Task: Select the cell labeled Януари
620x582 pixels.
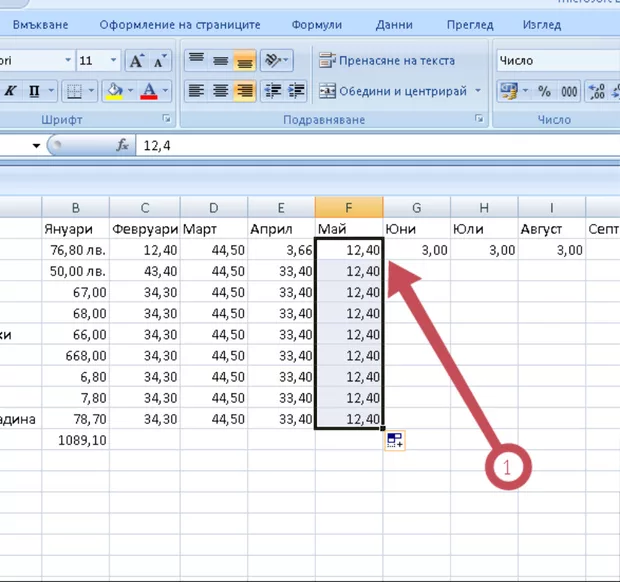Action: tap(76, 229)
